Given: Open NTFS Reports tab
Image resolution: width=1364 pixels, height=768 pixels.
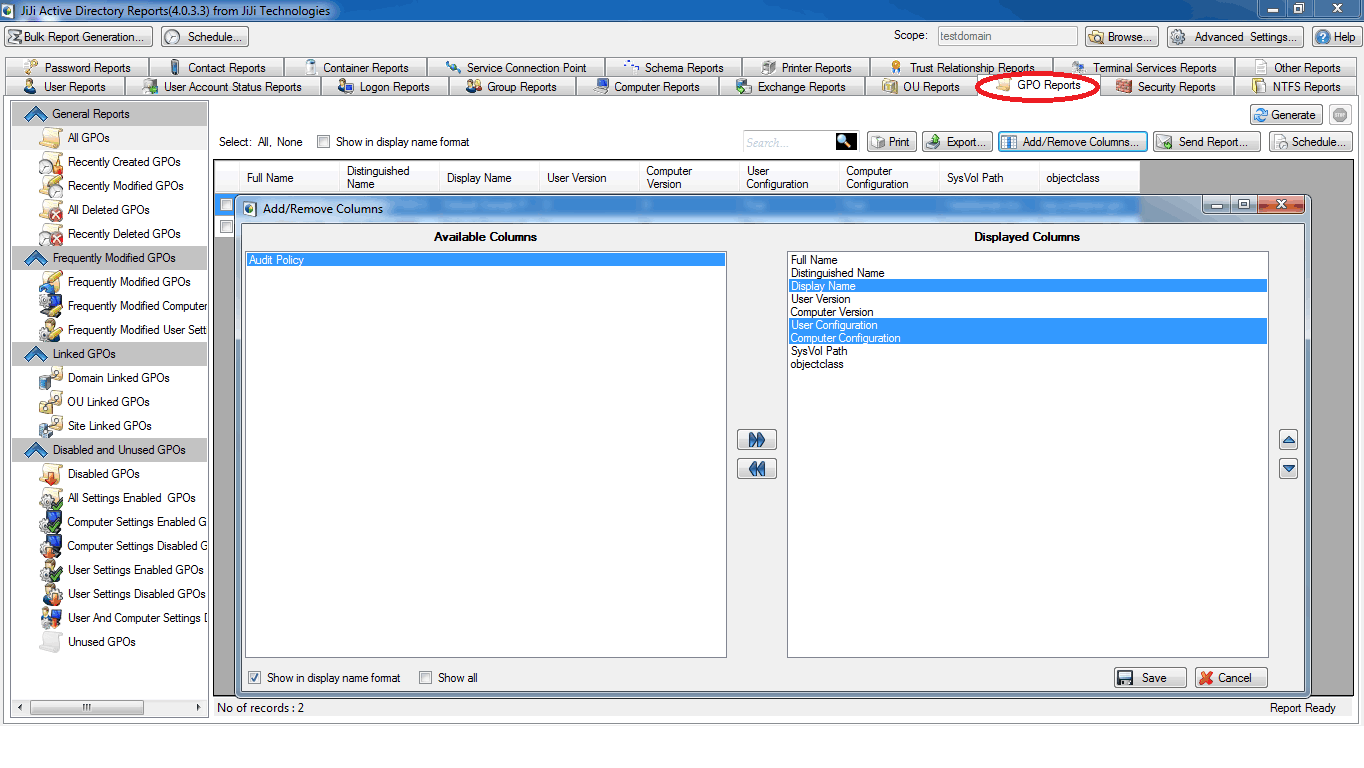Looking at the screenshot, I should 1296,87.
